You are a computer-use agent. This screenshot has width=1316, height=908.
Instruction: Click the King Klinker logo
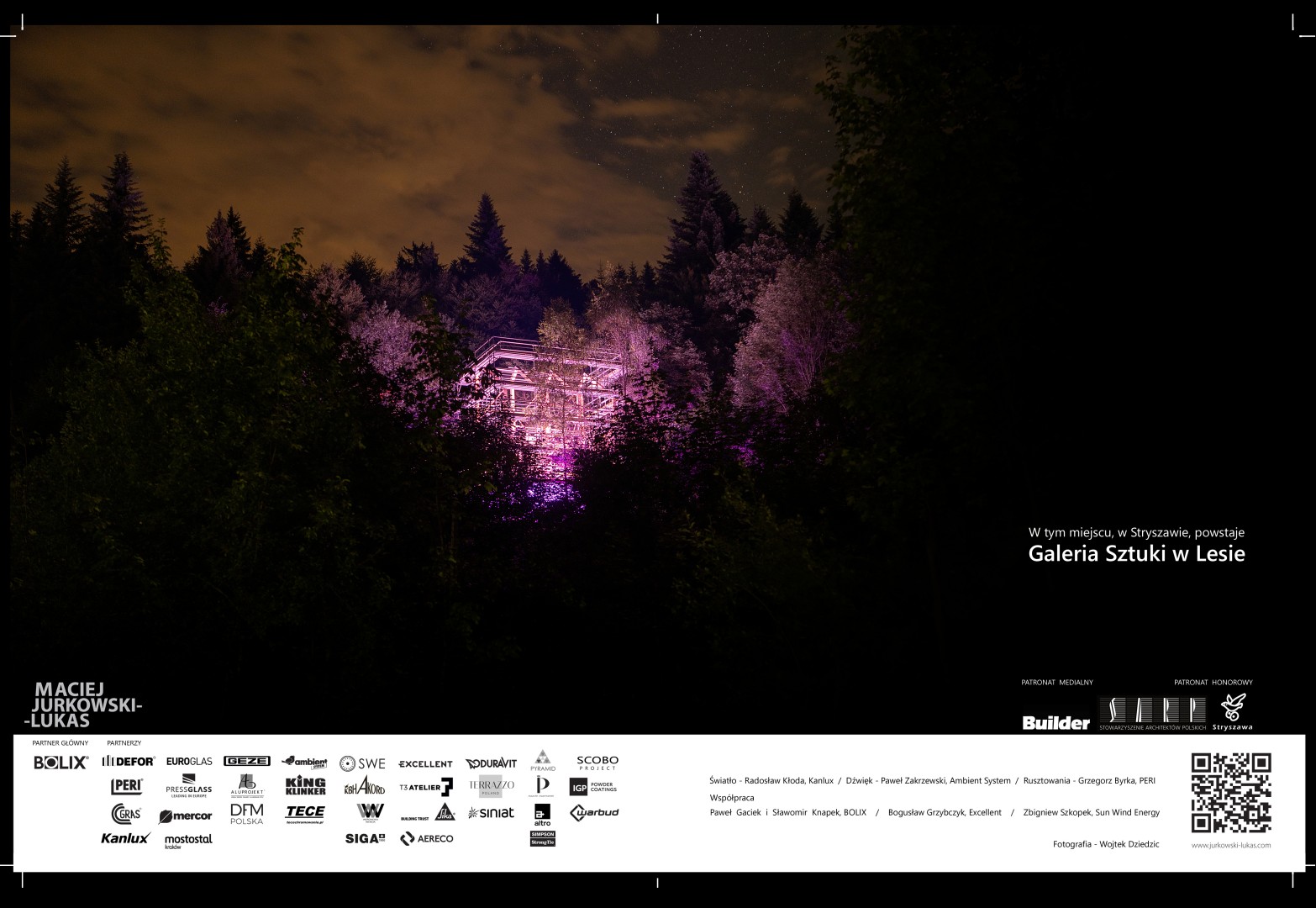click(x=305, y=787)
